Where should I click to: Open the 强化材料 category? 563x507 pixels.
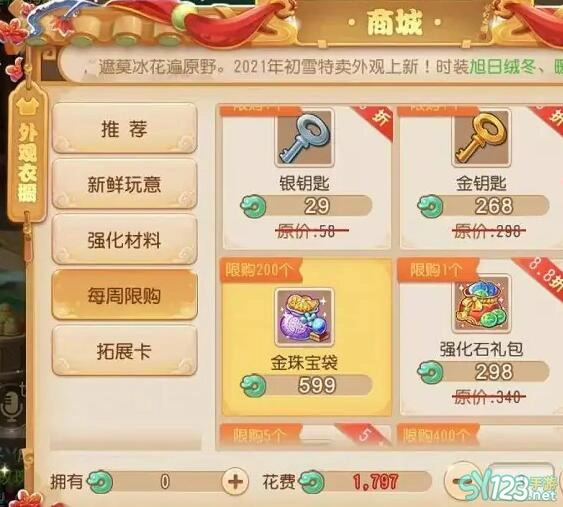[124, 240]
